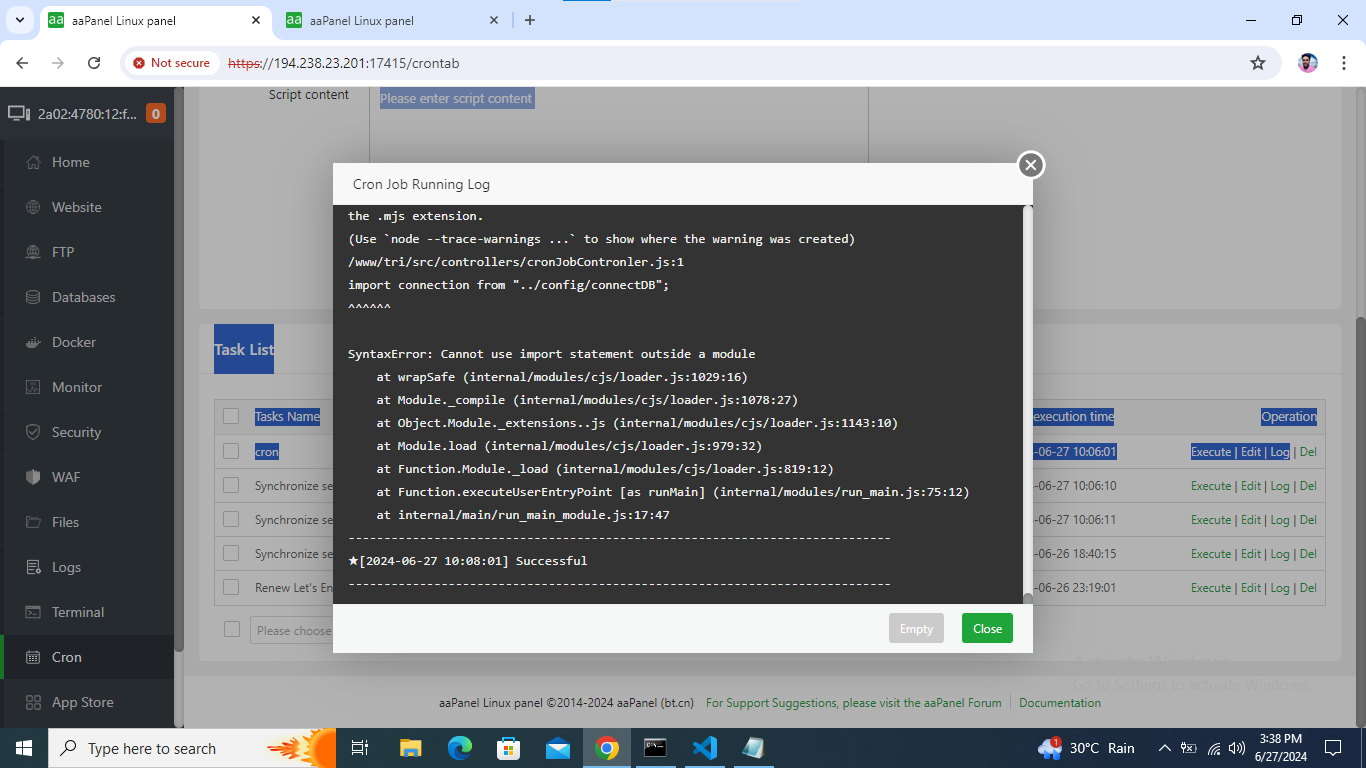Click the Empty button in the log dialog
The width and height of the screenshot is (1366, 768).
coord(916,628)
